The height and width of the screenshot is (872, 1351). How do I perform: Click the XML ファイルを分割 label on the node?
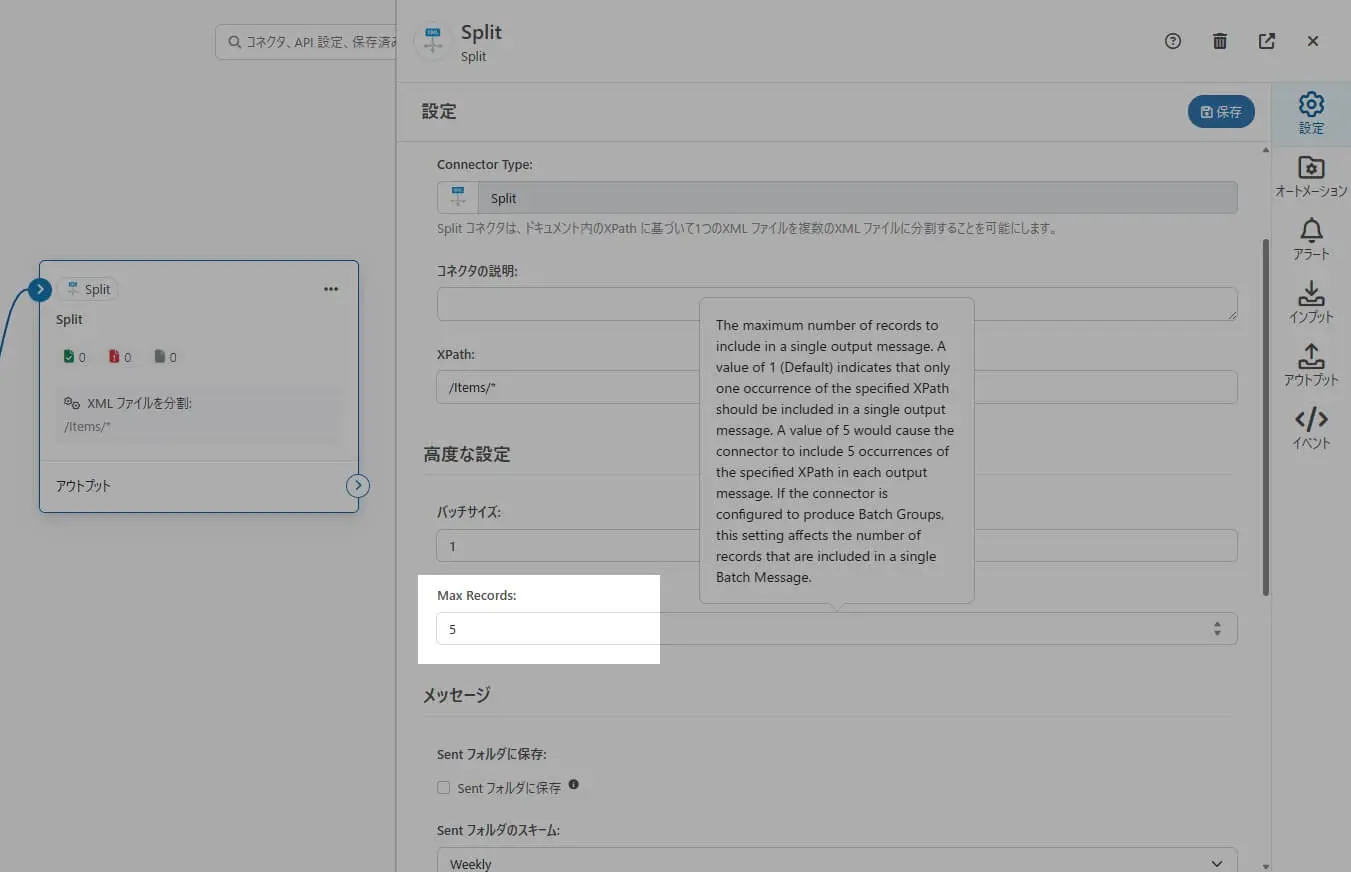tap(139, 403)
